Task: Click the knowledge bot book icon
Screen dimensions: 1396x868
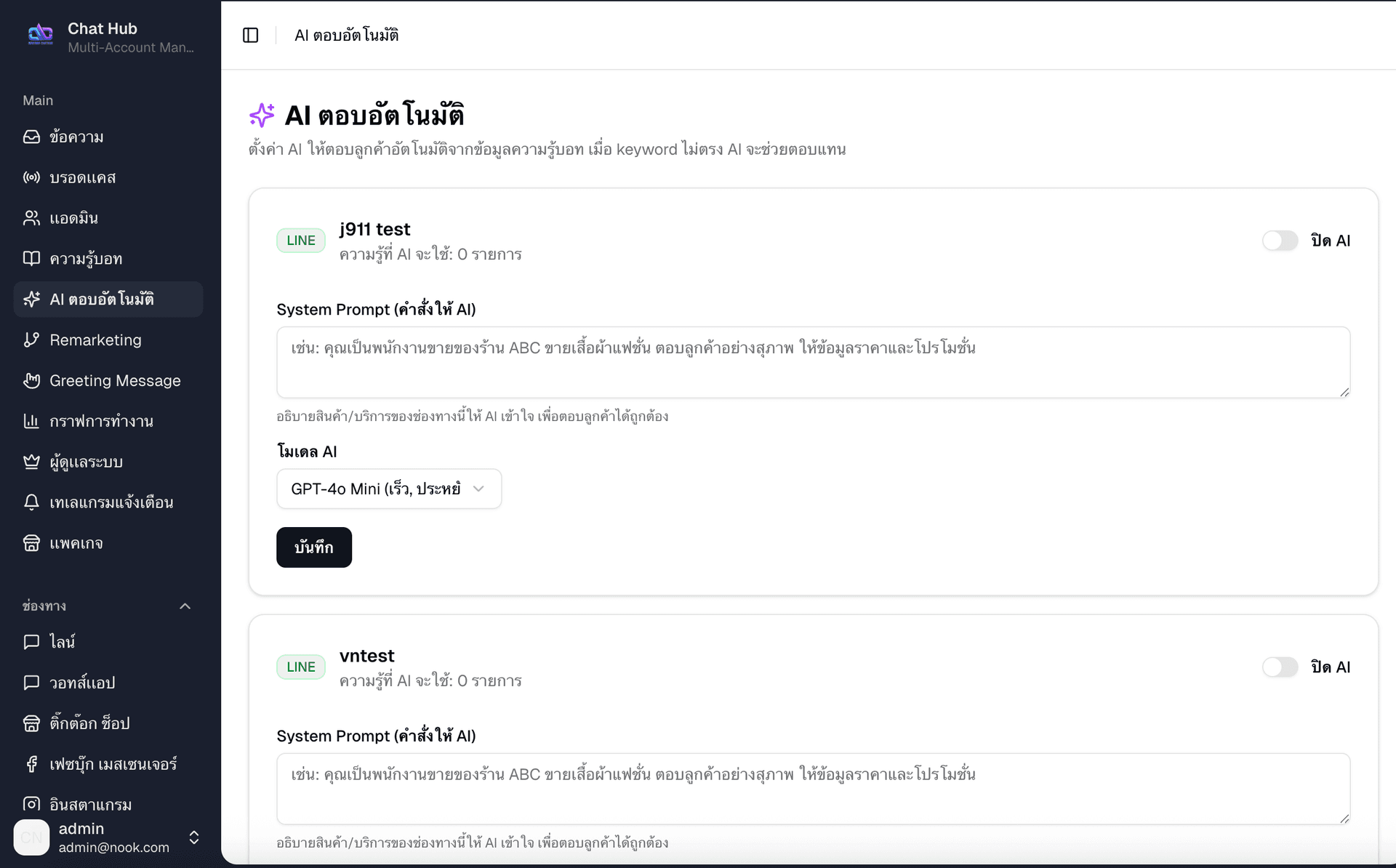Action: click(31, 258)
